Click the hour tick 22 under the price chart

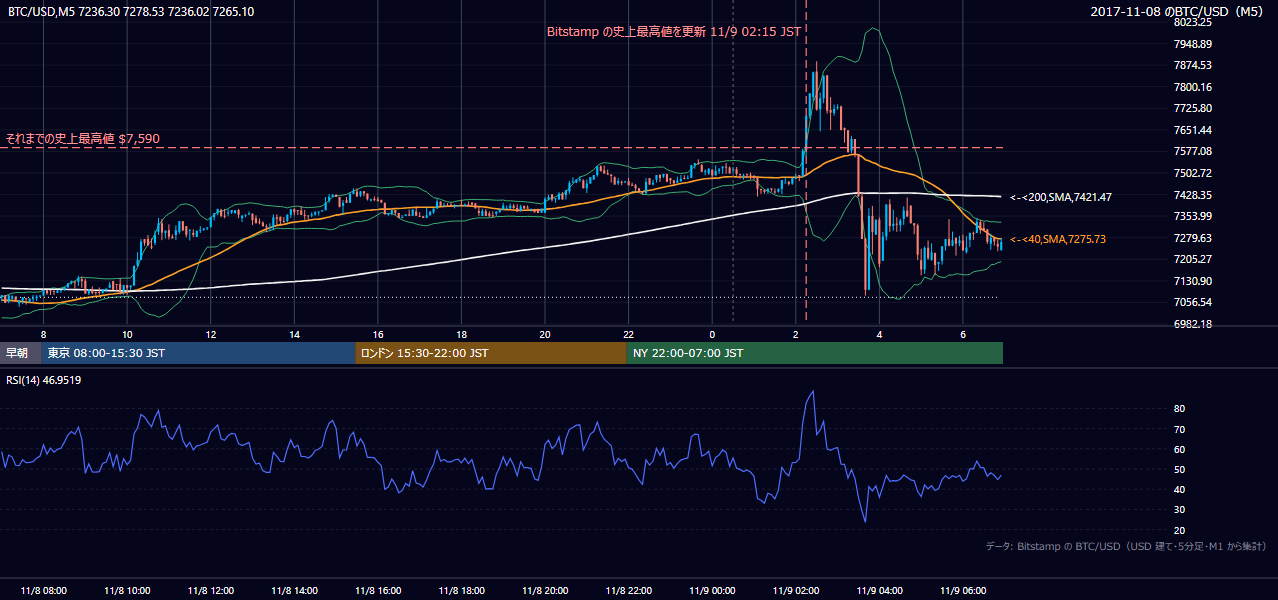point(628,334)
